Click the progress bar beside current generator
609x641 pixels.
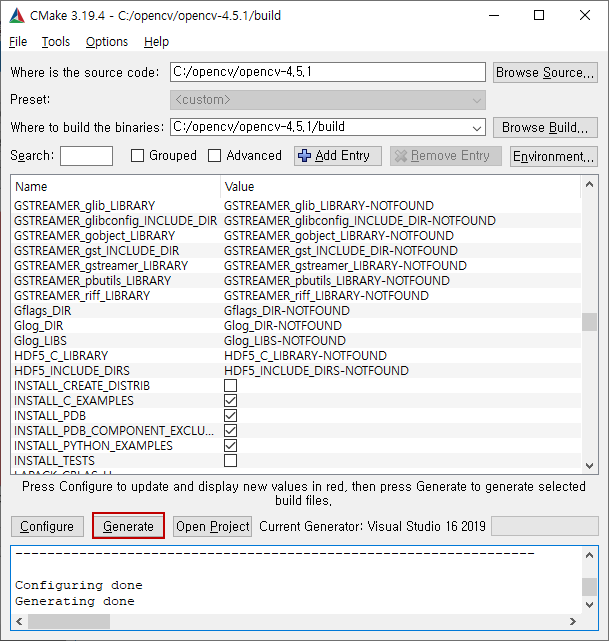(x=545, y=526)
